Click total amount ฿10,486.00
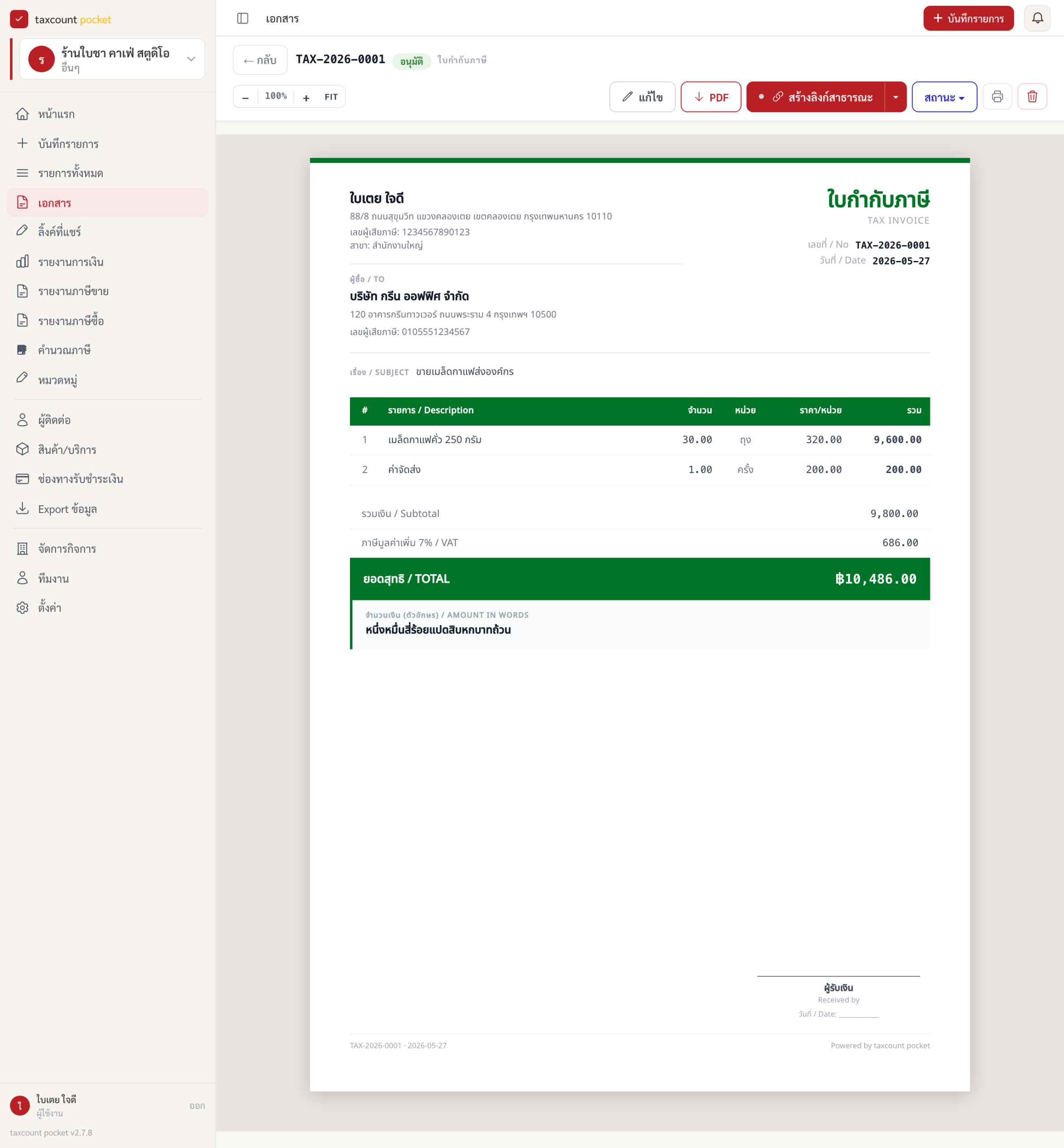1064x1148 pixels. pyautogui.click(x=876, y=579)
